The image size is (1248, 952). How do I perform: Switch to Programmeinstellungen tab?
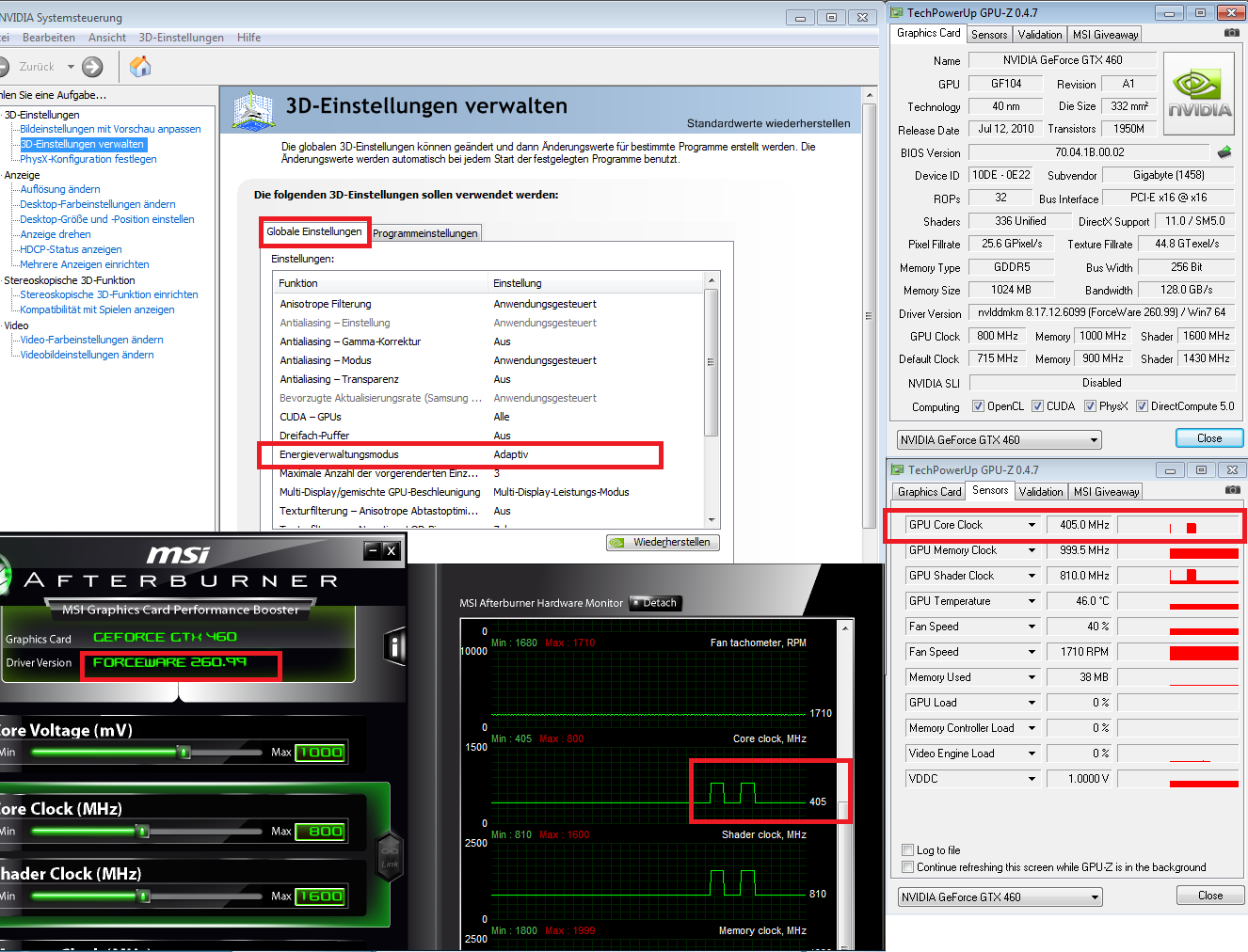[425, 233]
